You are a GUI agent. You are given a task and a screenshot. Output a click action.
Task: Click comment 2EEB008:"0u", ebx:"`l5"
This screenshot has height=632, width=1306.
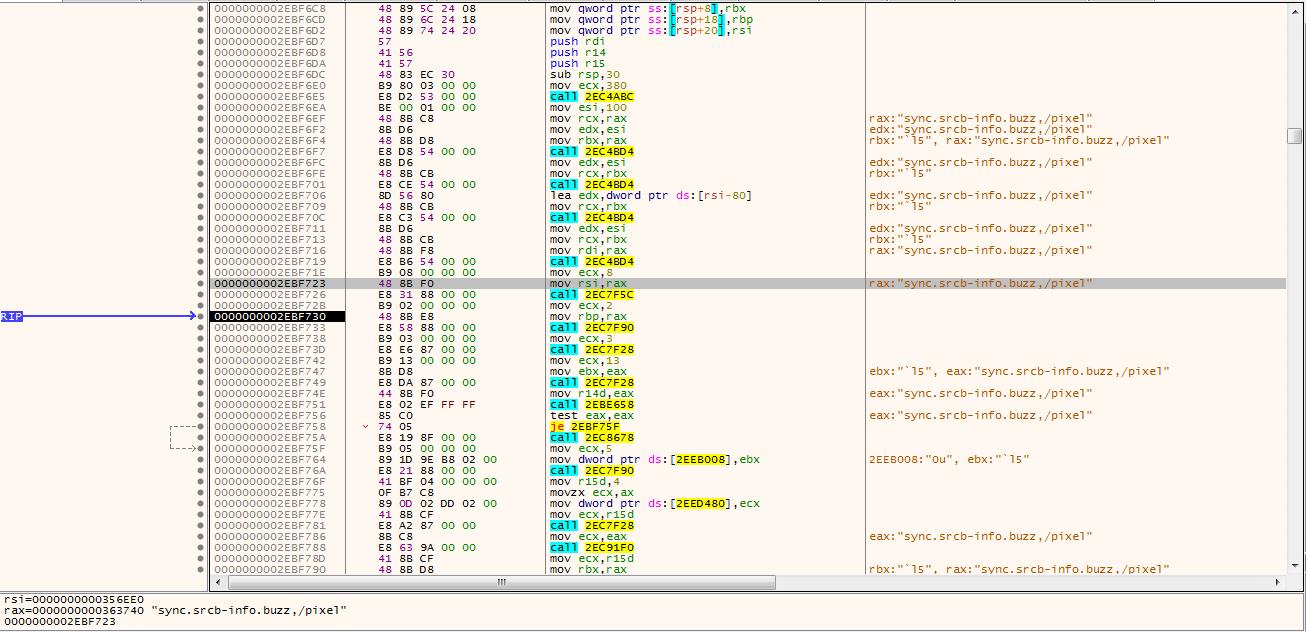949,459
